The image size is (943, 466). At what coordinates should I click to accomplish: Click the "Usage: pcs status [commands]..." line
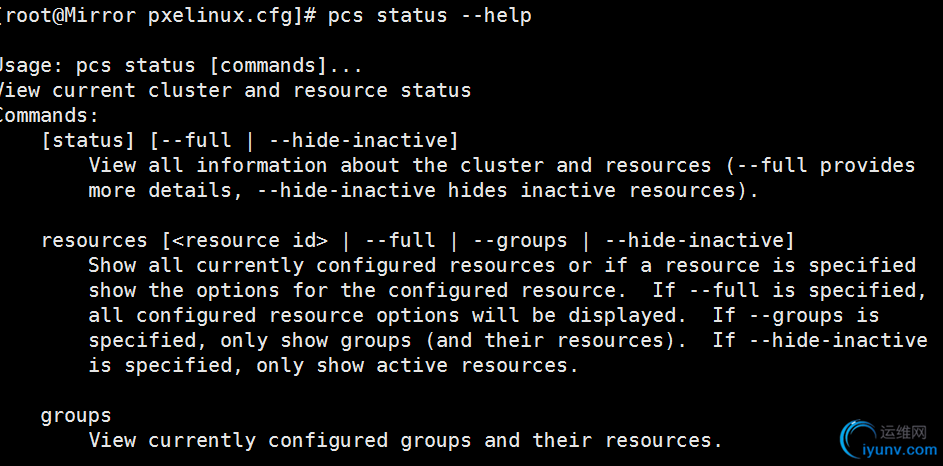click(x=180, y=66)
